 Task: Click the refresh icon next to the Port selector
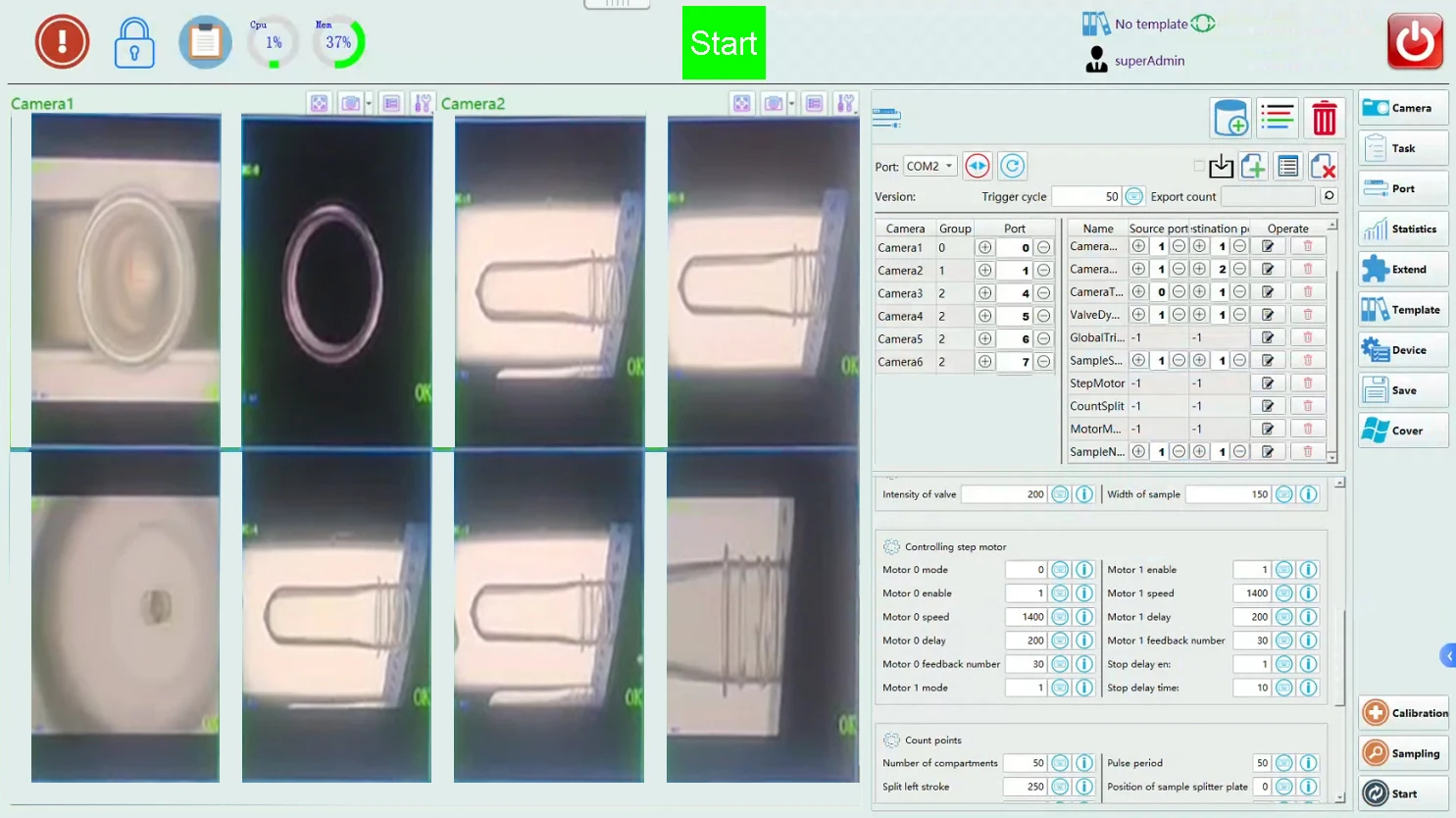(1012, 165)
